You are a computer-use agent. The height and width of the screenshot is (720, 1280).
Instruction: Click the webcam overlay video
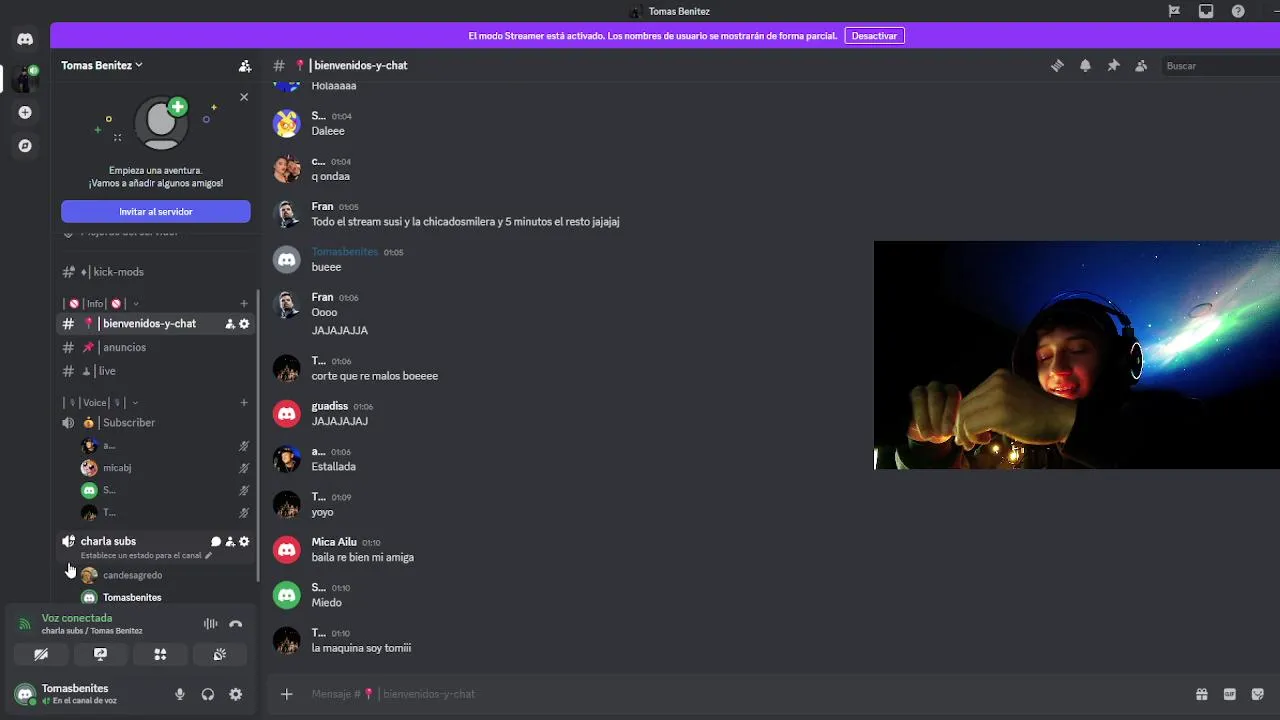pyautogui.click(x=1077, y=355)
